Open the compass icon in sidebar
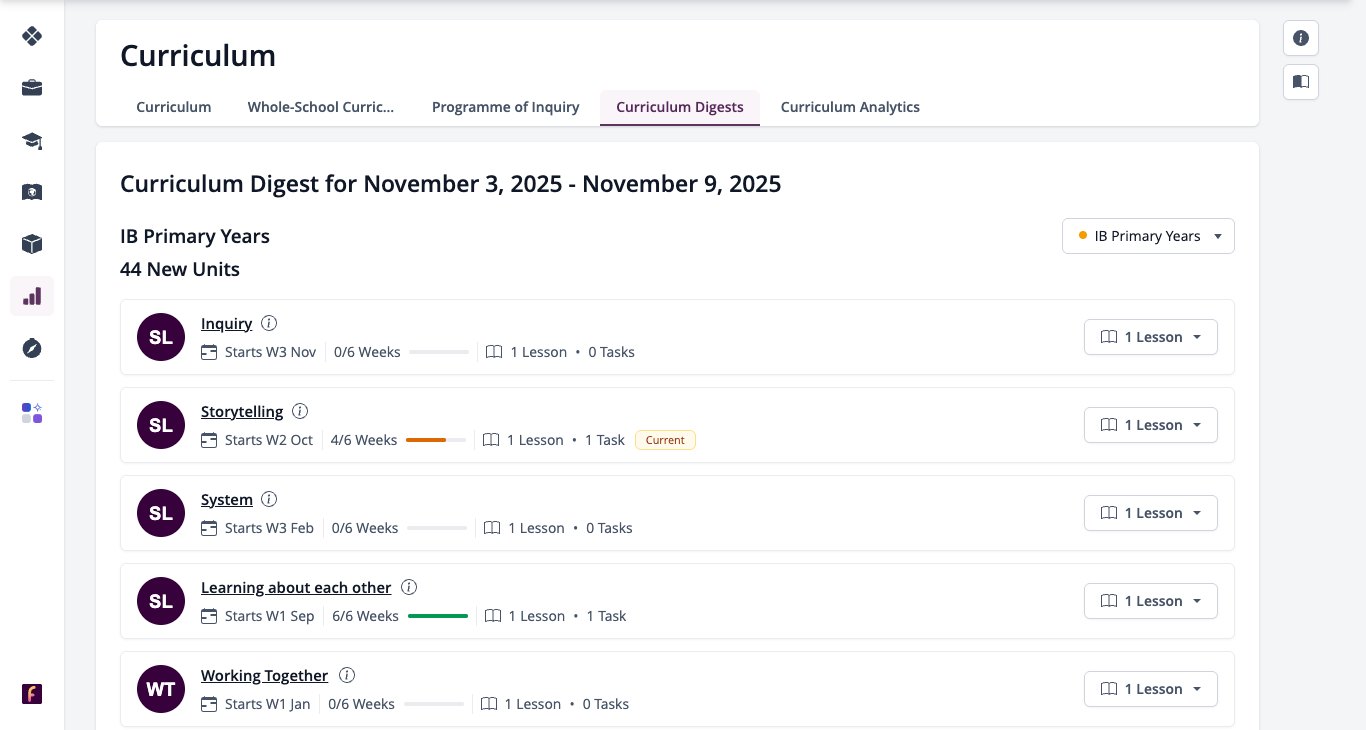Viewport: 1366px width, 730px height. tap(32, 348)
